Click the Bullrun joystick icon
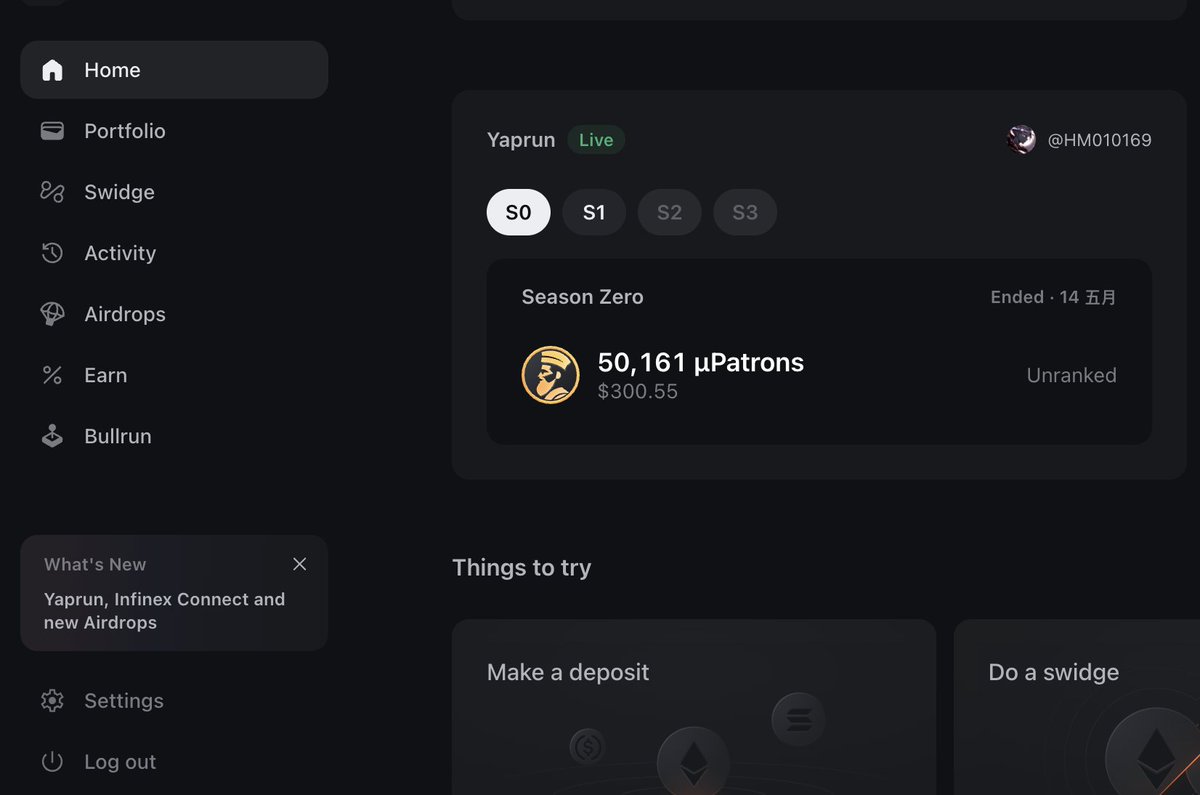1200x795 pixels. 52,436
